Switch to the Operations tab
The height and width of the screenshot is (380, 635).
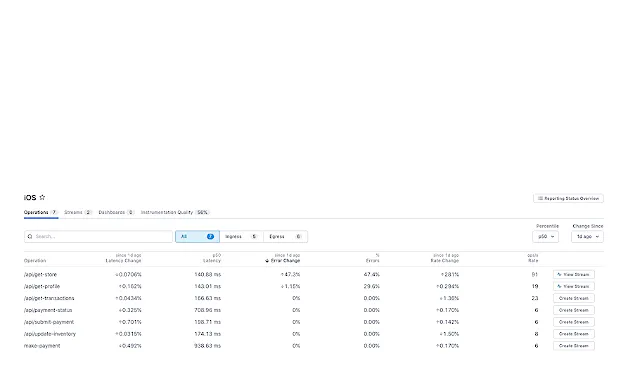41,212
